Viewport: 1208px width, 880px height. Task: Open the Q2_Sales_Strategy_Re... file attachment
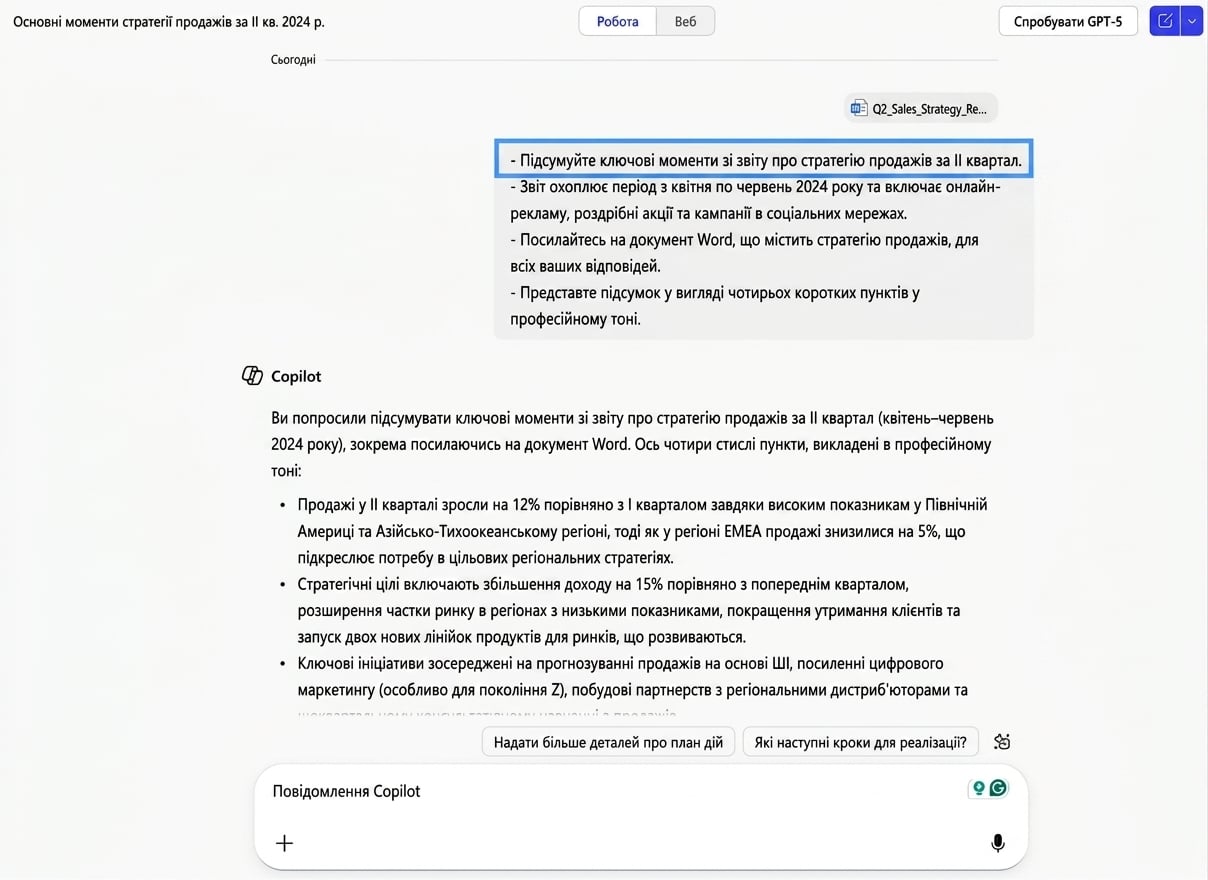coord(921,108)
